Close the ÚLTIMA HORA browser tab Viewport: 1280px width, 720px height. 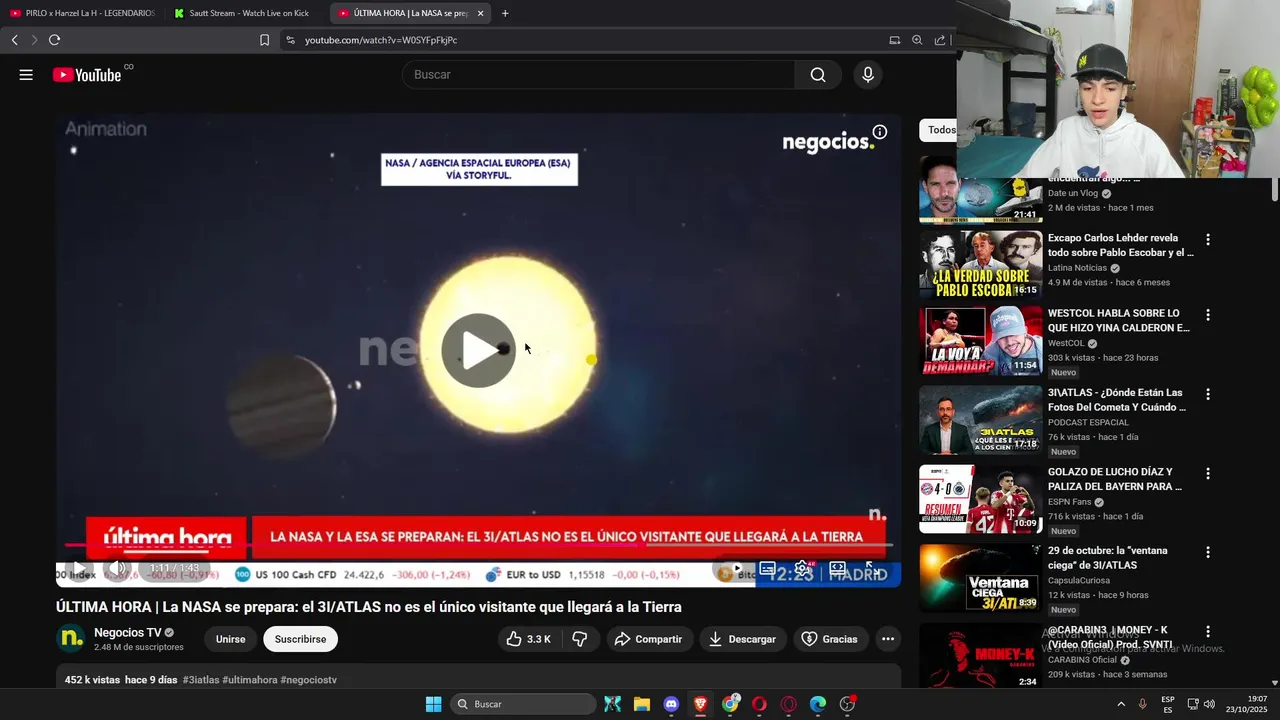coord(480,13)
